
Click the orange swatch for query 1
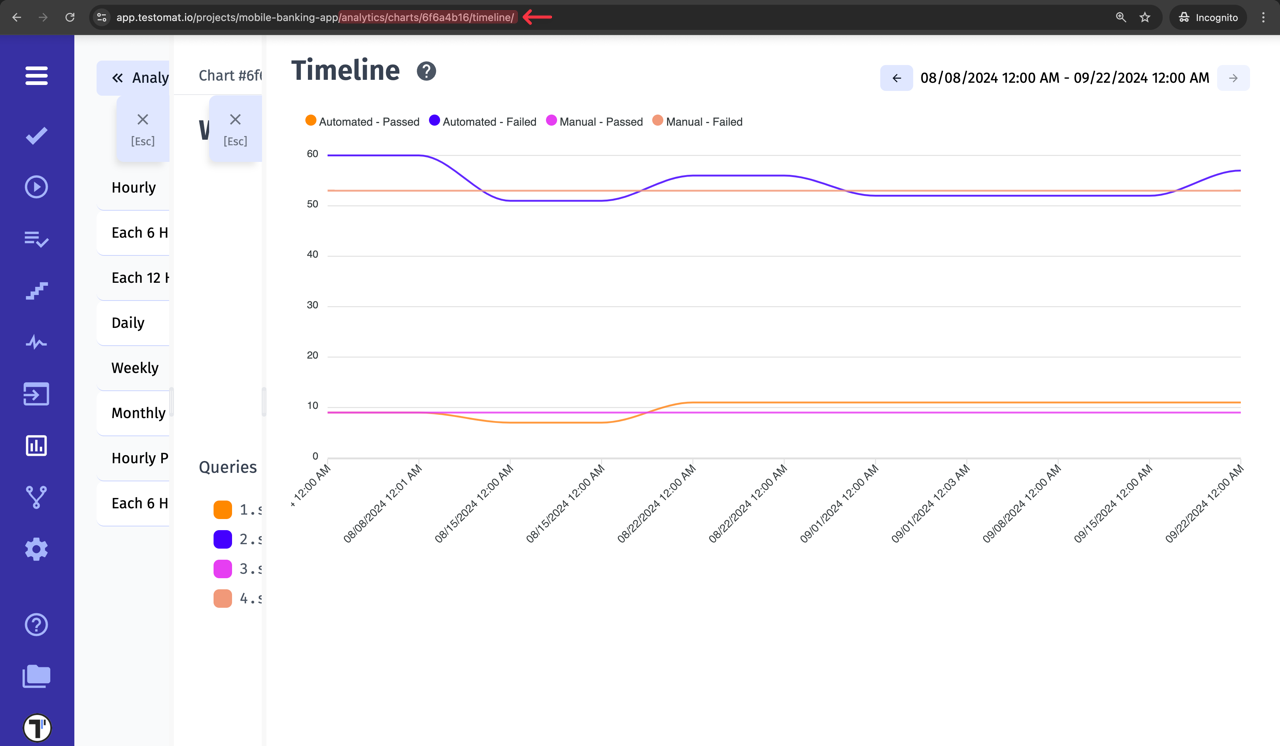pyautogui.click(x=222, y=509)
